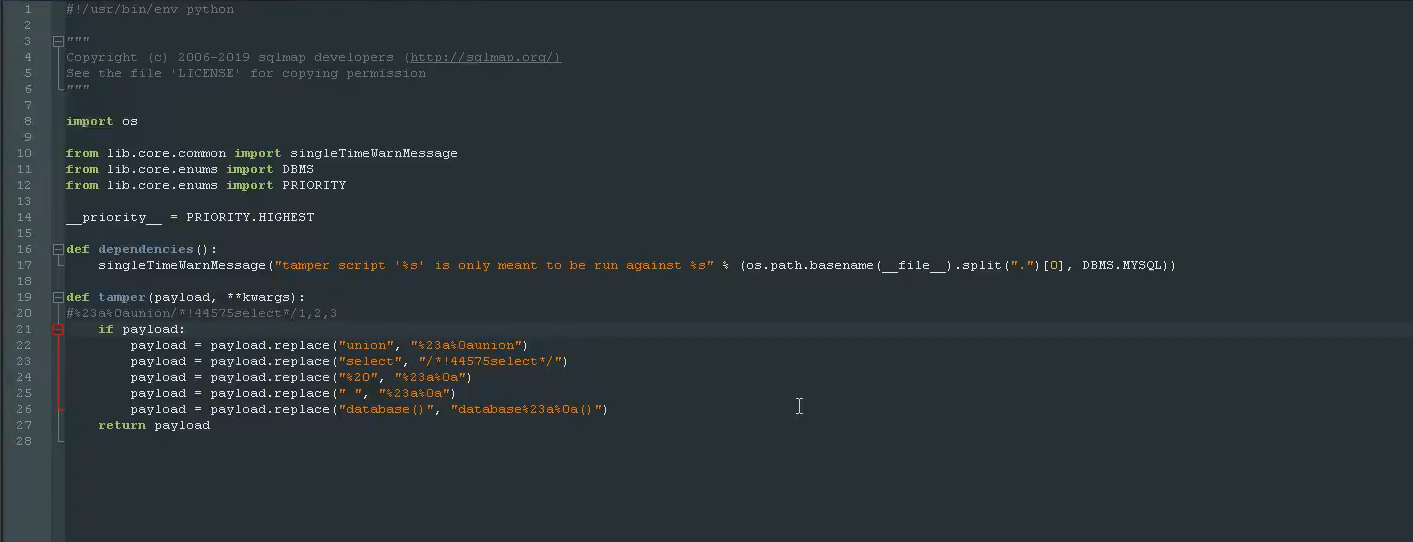Click 'DBMS.MYSQL' at end of line 17

pos(1122,265)
